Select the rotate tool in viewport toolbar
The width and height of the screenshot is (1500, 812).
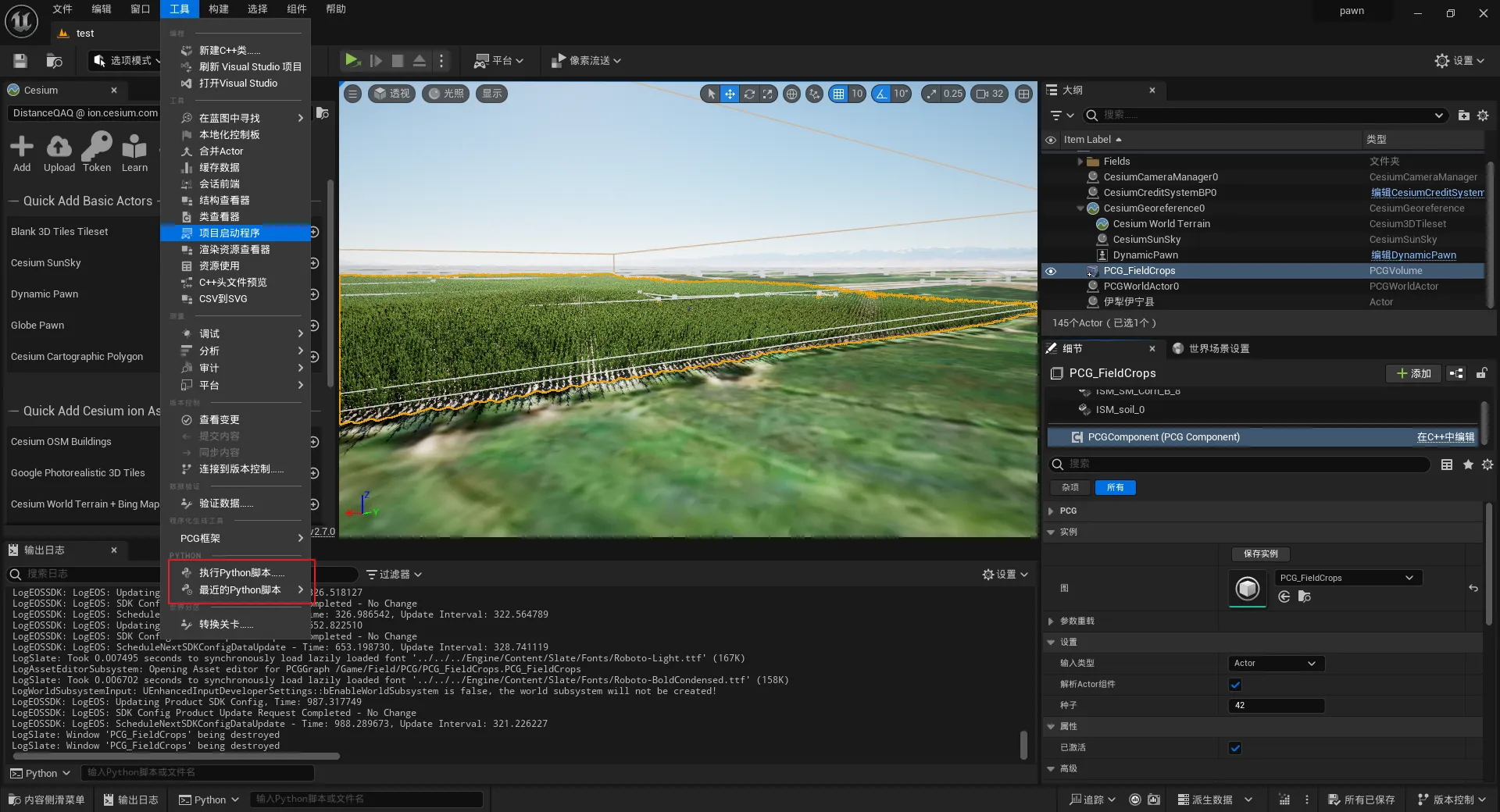(x=749, y=94)
